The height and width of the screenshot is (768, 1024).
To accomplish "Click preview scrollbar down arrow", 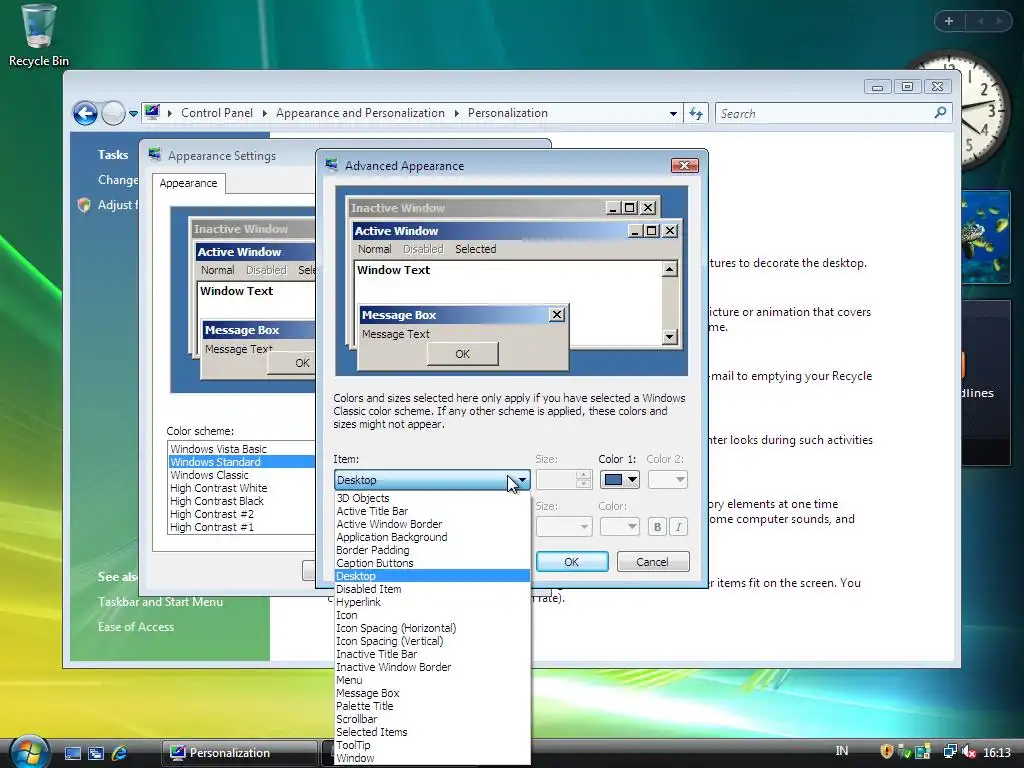I will click(669, 337).
